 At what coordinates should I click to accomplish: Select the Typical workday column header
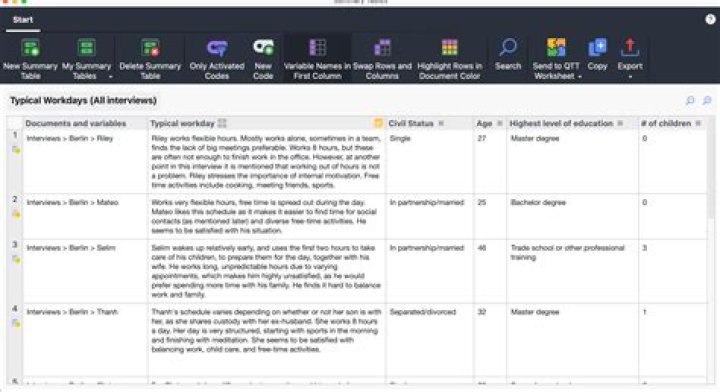267,123
